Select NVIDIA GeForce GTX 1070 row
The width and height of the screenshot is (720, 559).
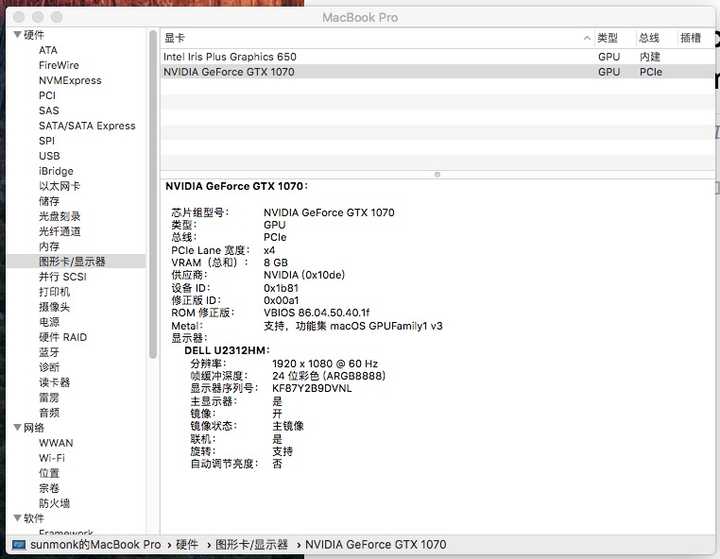tap(437, 72)
